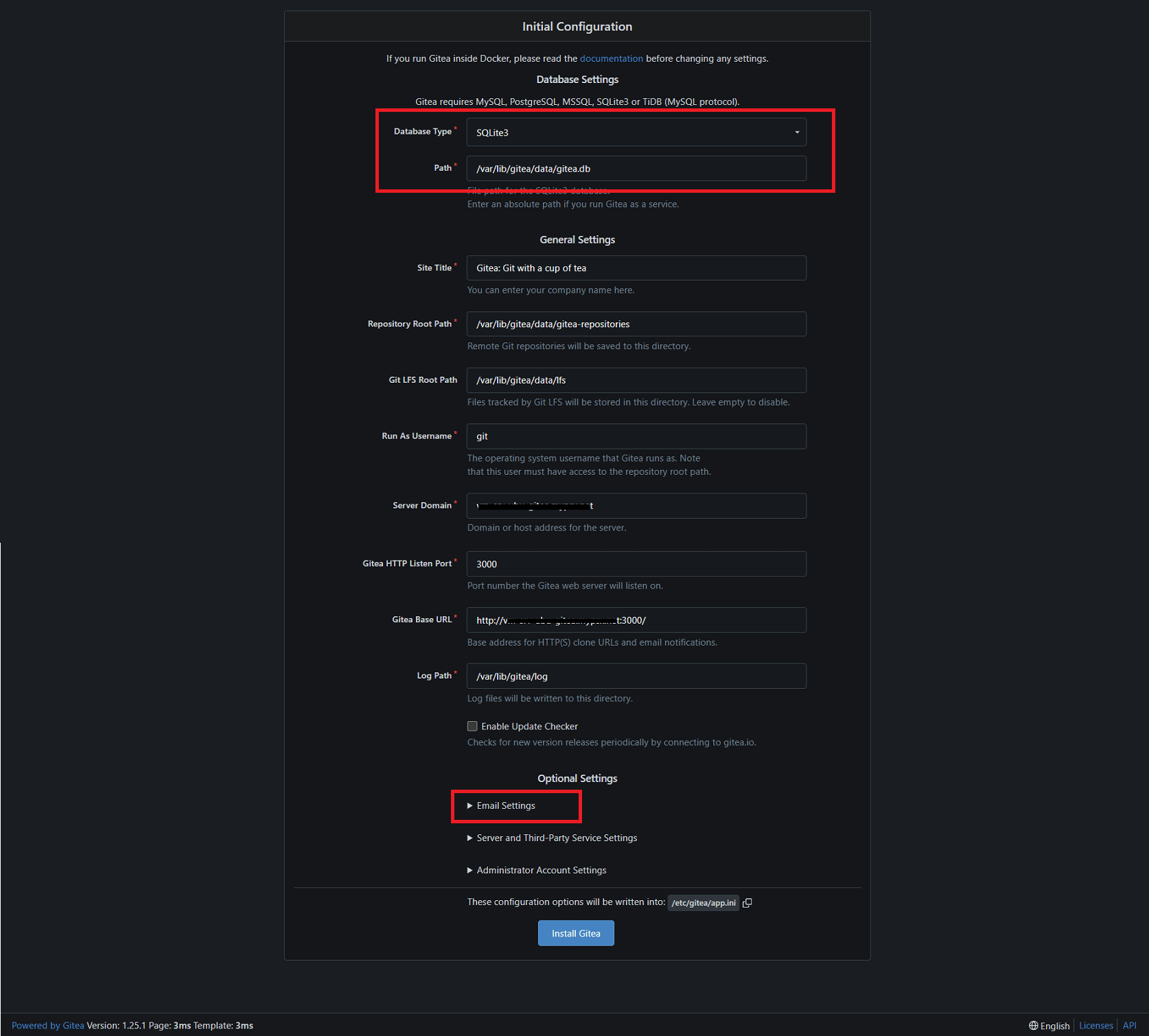The height and width of the screenshot is (1036, 1149).
Task: Expand the Email Settings section
Action: tap(506, 806)
